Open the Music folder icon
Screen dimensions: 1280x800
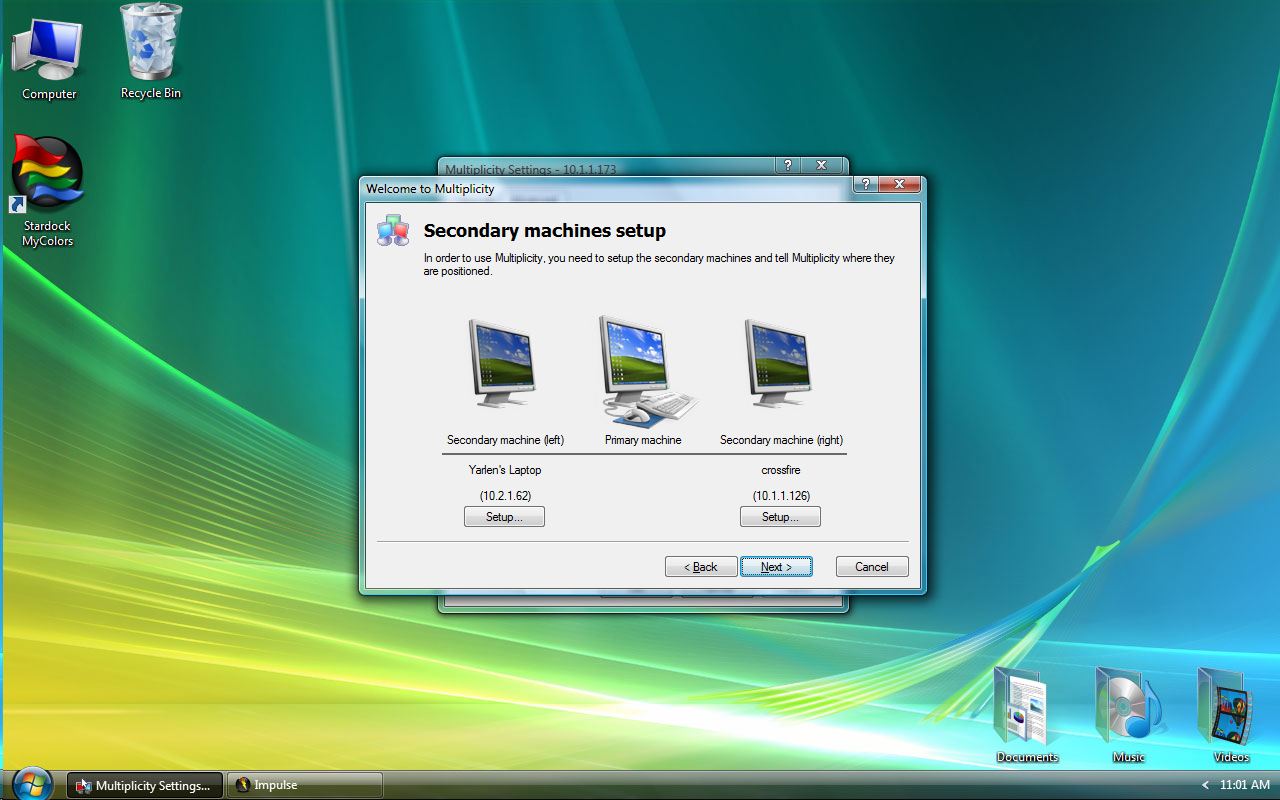[1128, 713]
